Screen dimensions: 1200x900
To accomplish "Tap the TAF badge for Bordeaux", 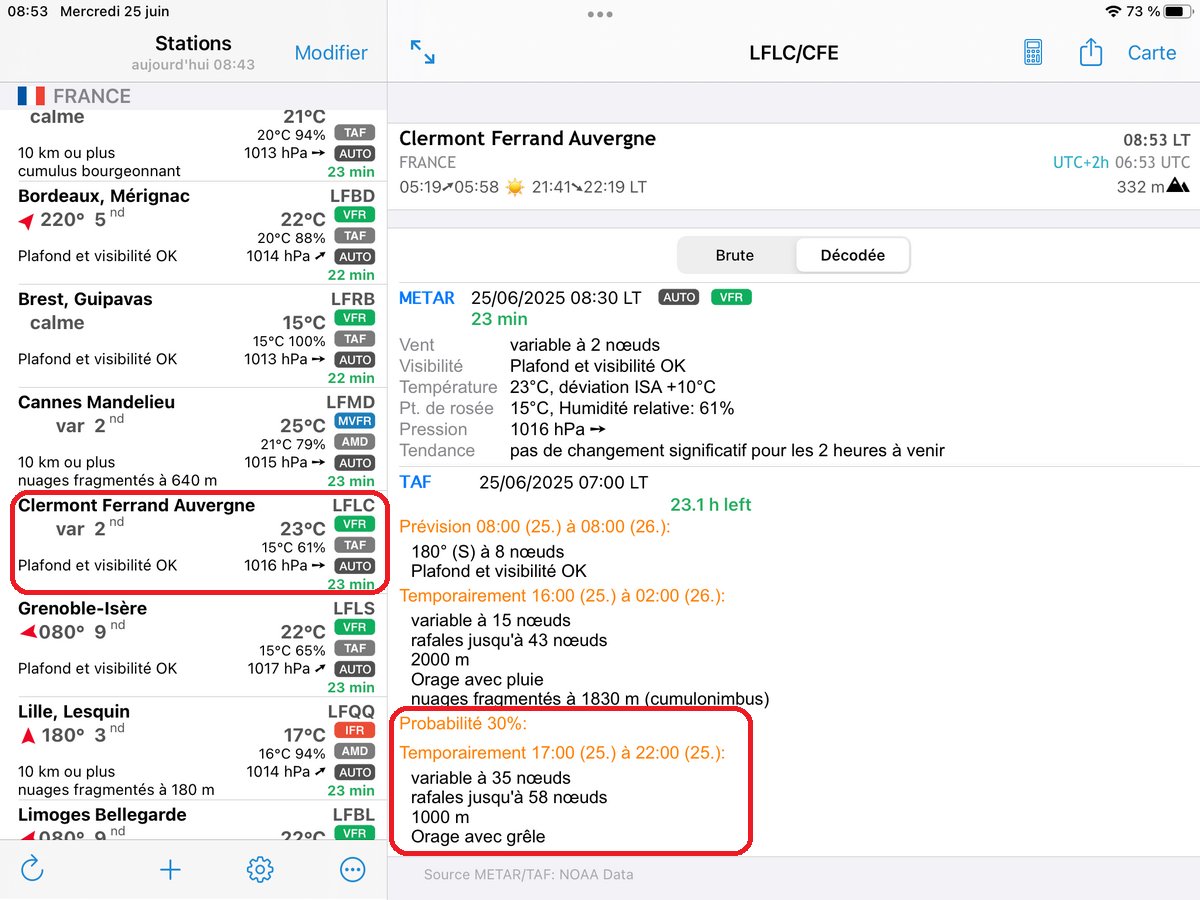I will click(x=355, y=236).
